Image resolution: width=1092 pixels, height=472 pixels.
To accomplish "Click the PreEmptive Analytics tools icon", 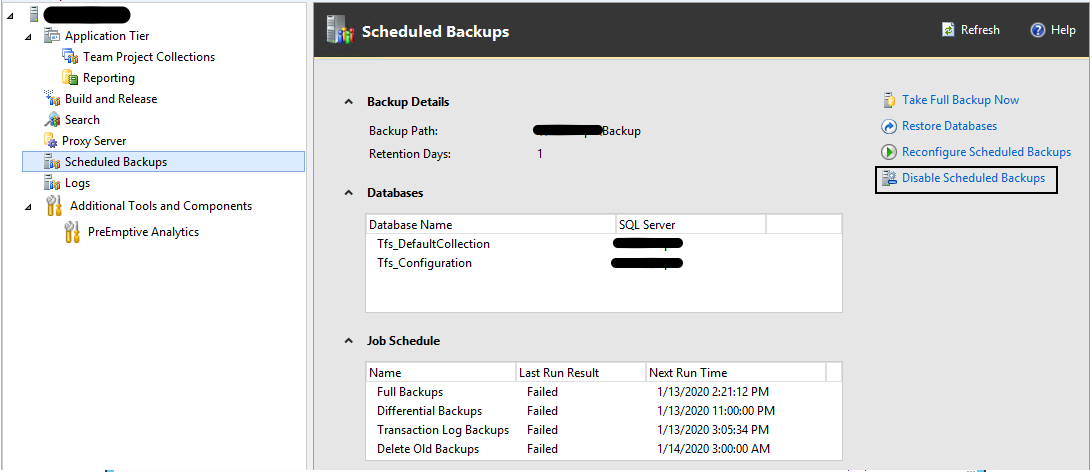I will (72, 232).
